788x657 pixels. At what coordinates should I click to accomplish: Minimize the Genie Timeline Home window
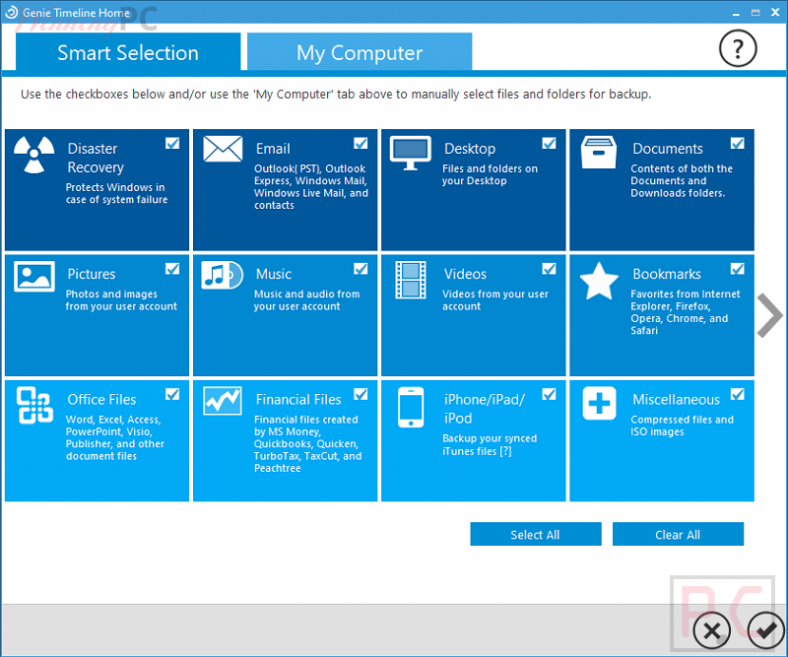point(736,13)
